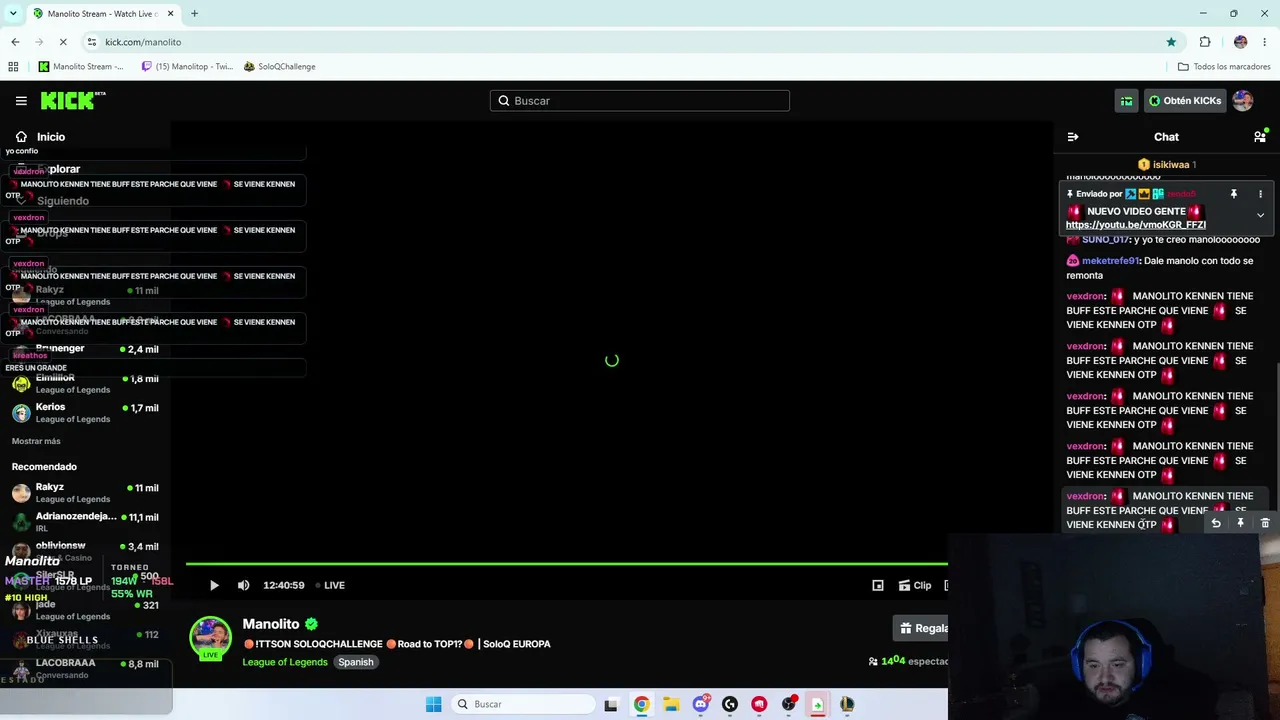Open the green drops box icon
This screenshot has width=1280, height=720.
[1127, 101]
